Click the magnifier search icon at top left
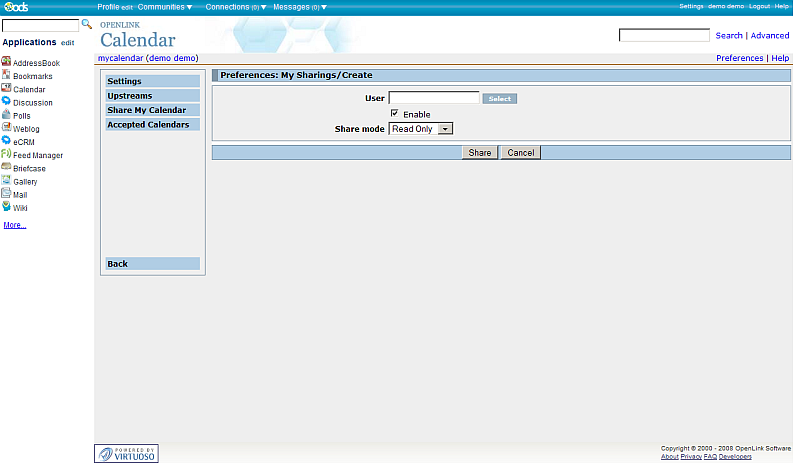Viewport: 800px width, 473px height. click(x=87, y=24)
